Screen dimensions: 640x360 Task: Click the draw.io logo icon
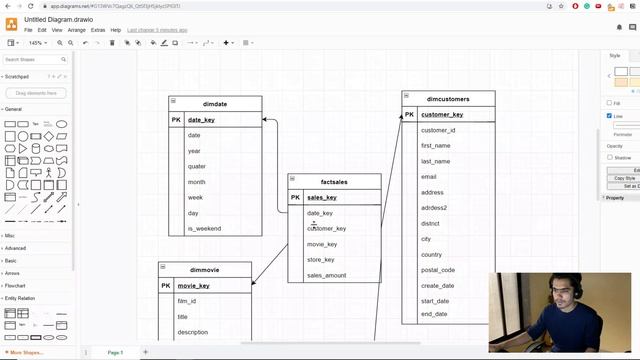(11, 24)
